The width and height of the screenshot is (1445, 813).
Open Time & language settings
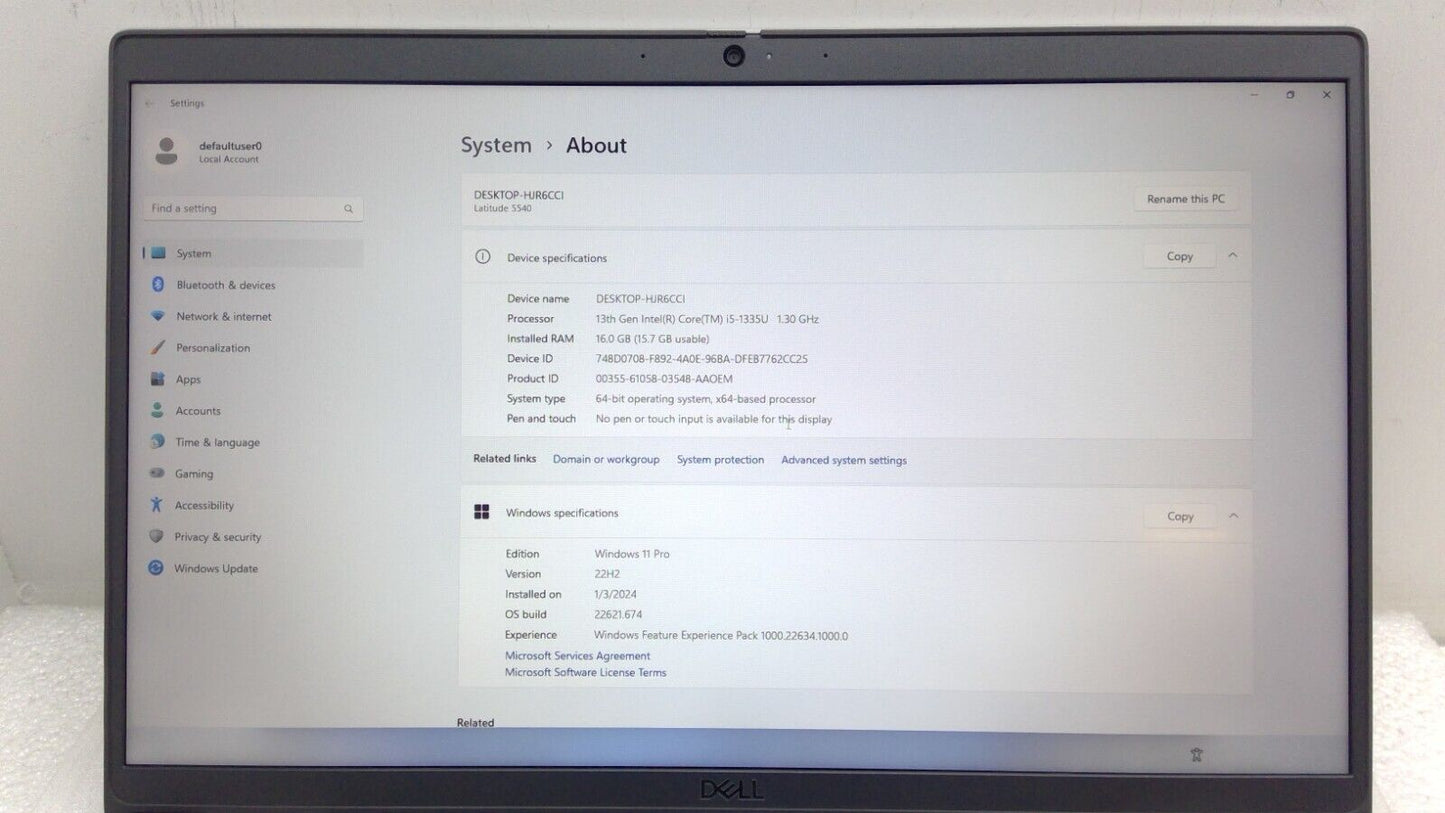(253, 442)
